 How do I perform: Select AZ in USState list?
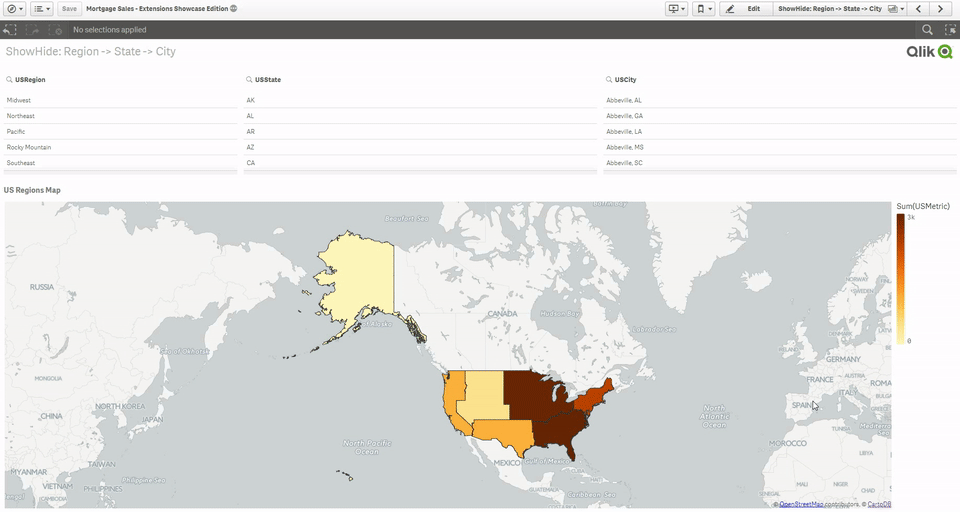[420, 148]
